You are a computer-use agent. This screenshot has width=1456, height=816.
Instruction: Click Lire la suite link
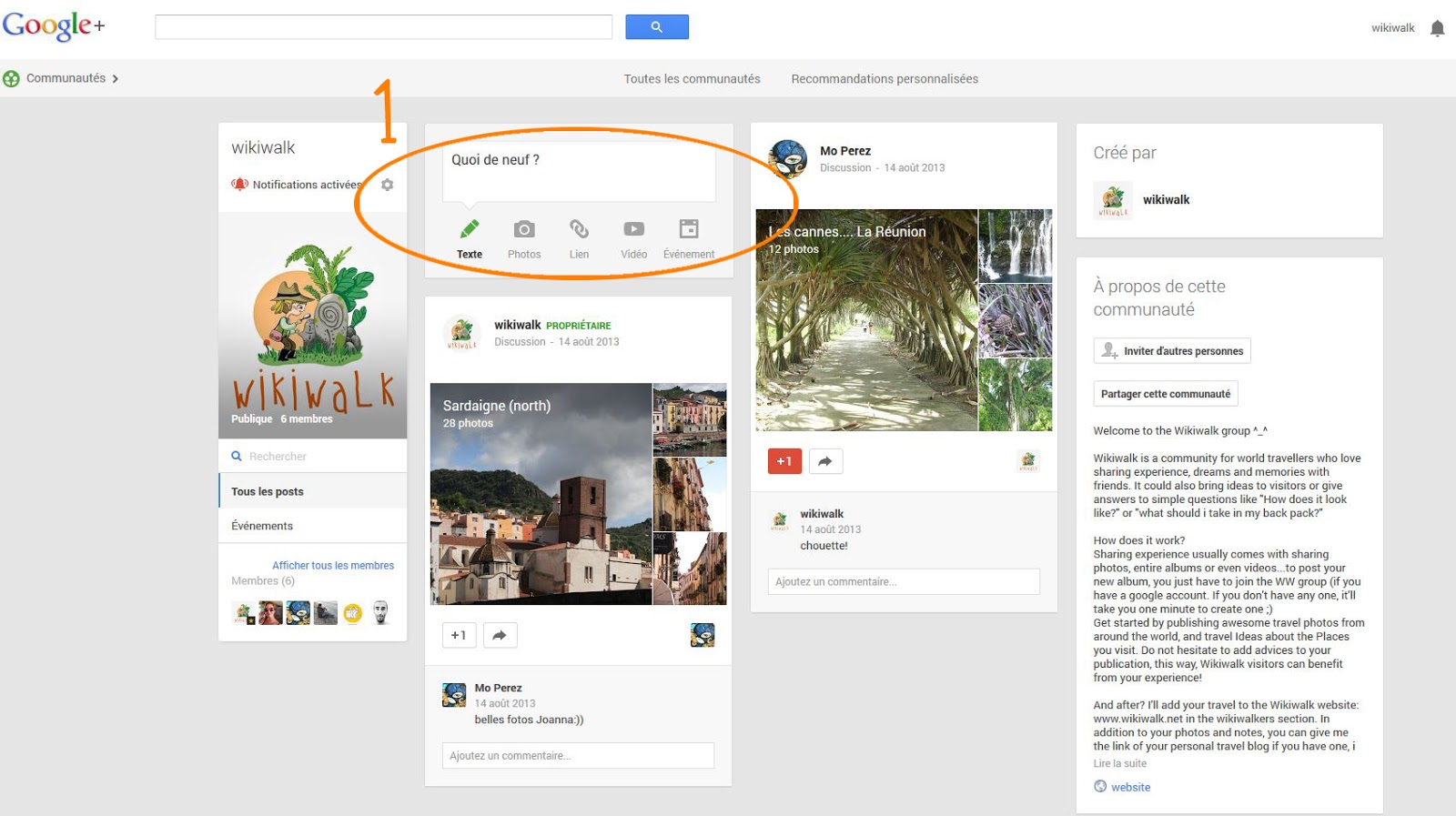(1120, 764)
